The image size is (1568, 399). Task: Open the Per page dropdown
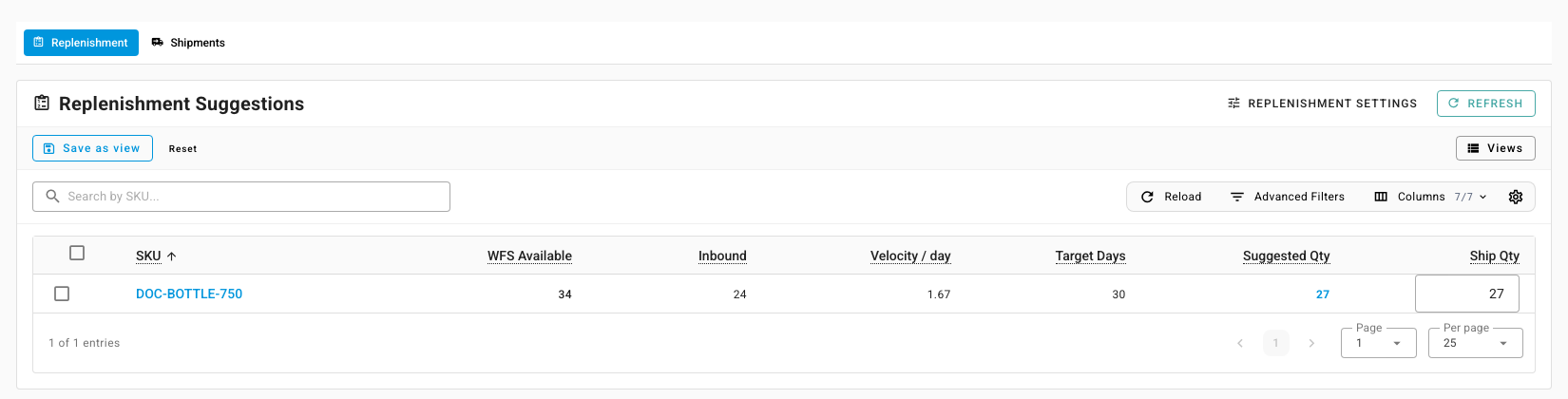[1476, 343]
